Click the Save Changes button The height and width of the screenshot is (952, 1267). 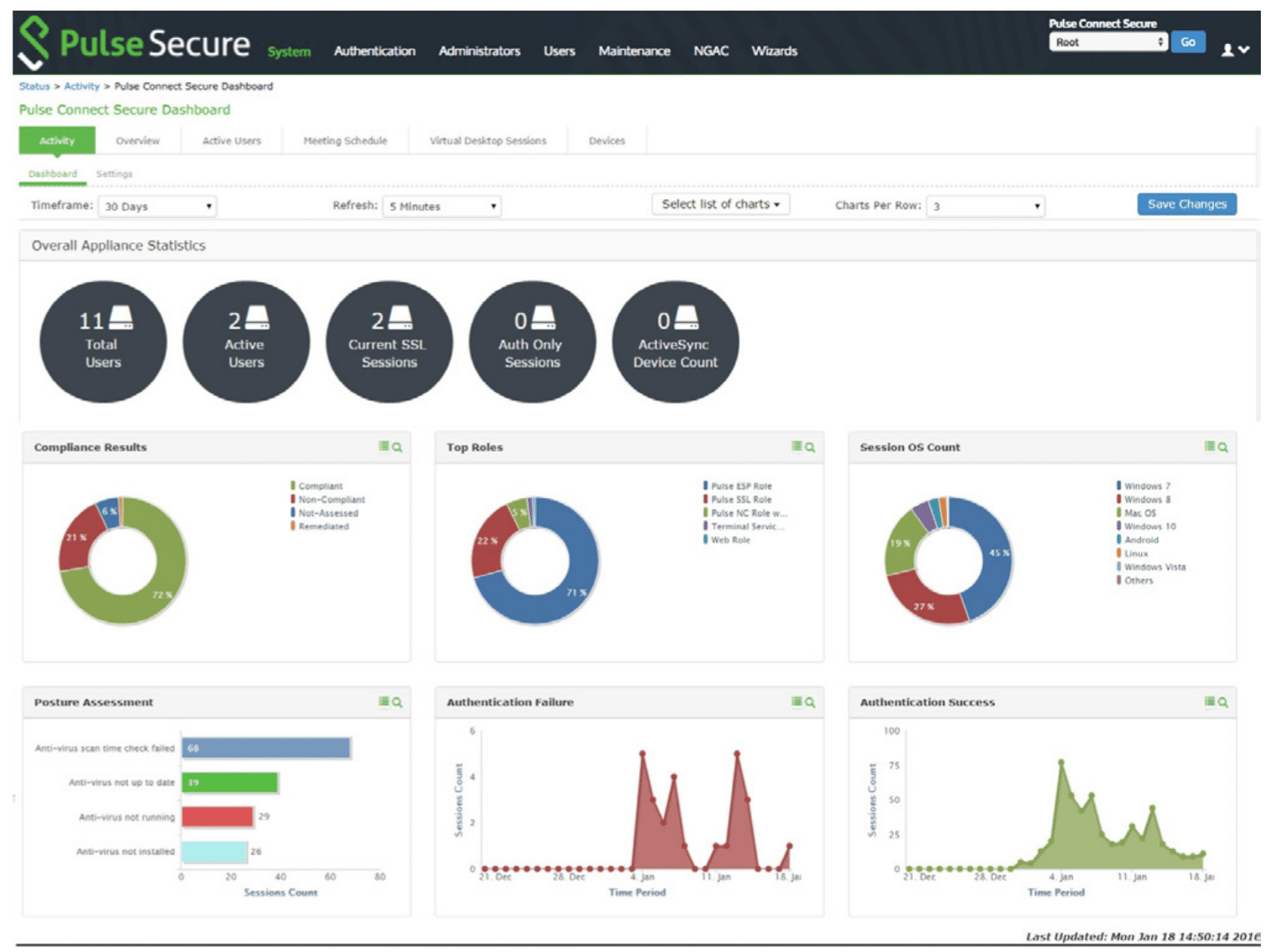click(1186, 205)
